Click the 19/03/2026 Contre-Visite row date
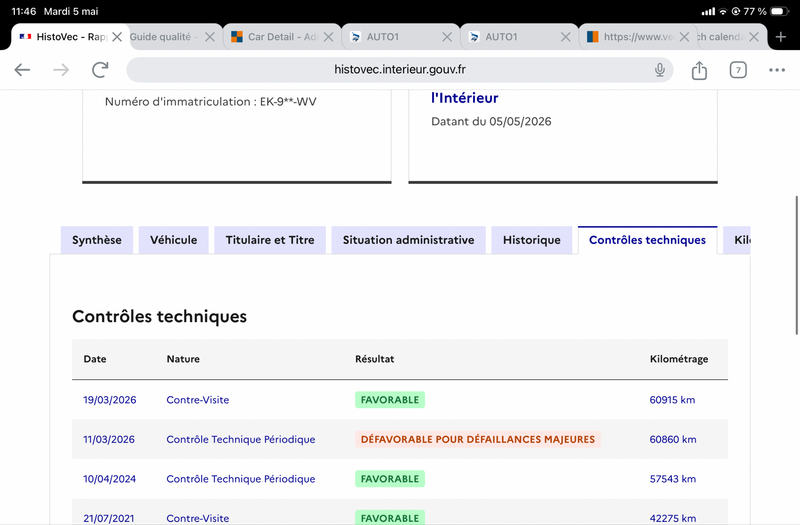This screenshot has width=800, height=525. 110,400
